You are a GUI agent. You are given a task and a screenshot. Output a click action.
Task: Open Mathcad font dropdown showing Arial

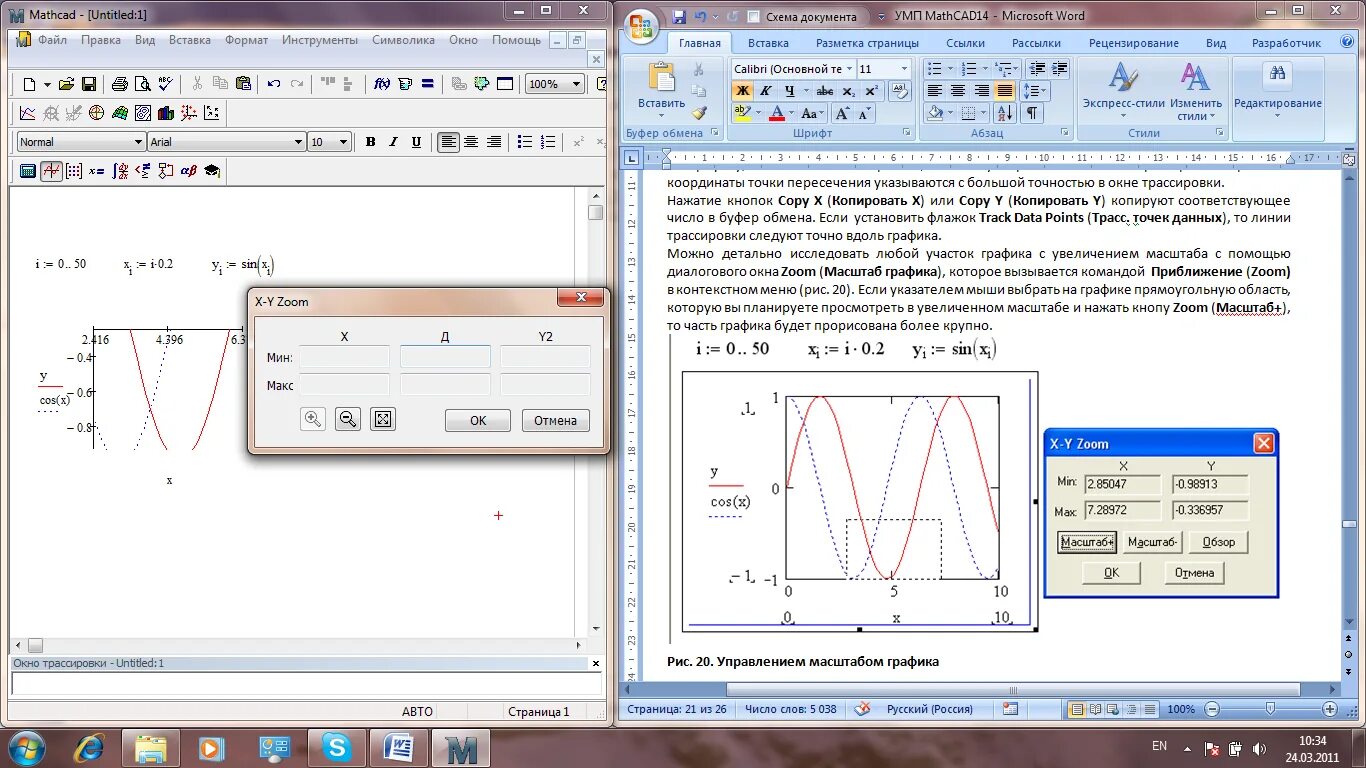coord(227,142)
